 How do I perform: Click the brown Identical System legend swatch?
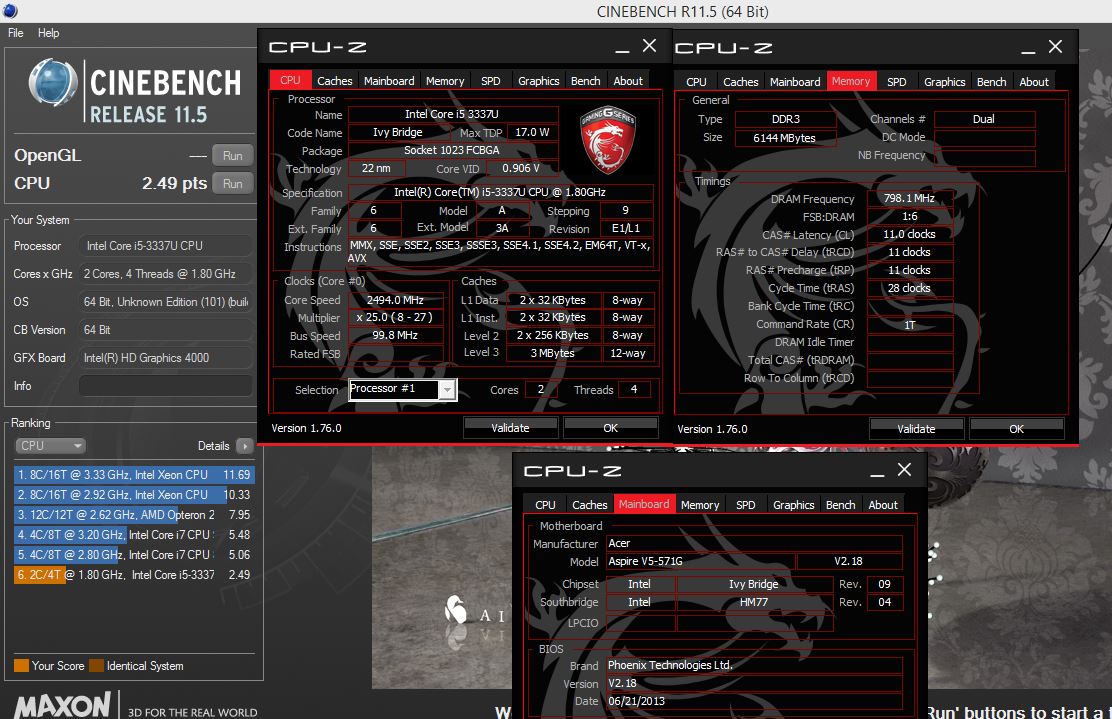tap(96, 665)
